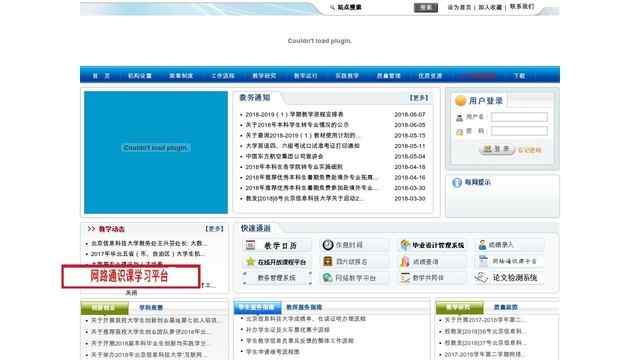Click the clock icon beside 作息时间
The image size is (640, 360).
[328, 245]
